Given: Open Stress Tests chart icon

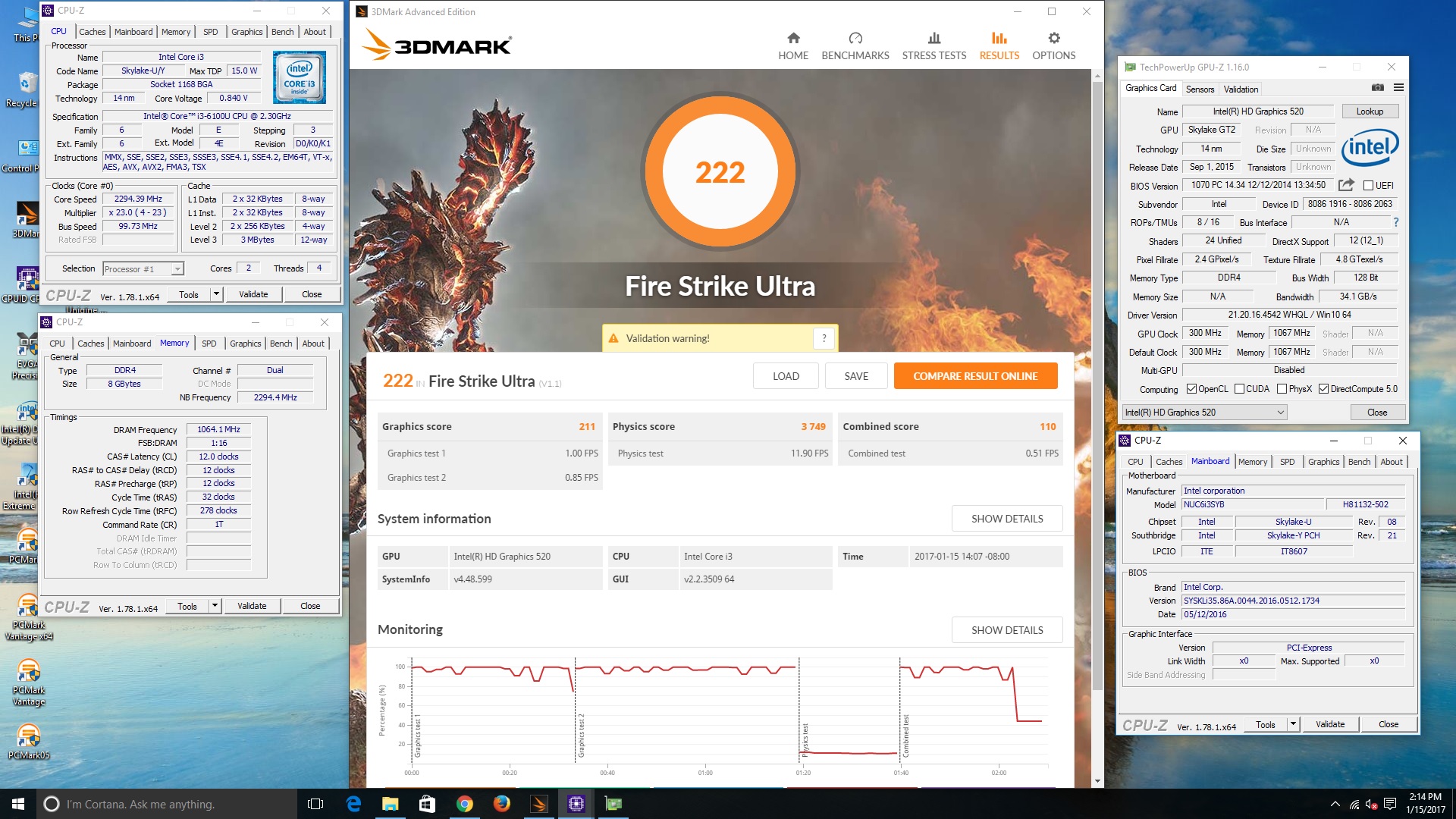Looking at the screenshot, I should click(934, 38).
